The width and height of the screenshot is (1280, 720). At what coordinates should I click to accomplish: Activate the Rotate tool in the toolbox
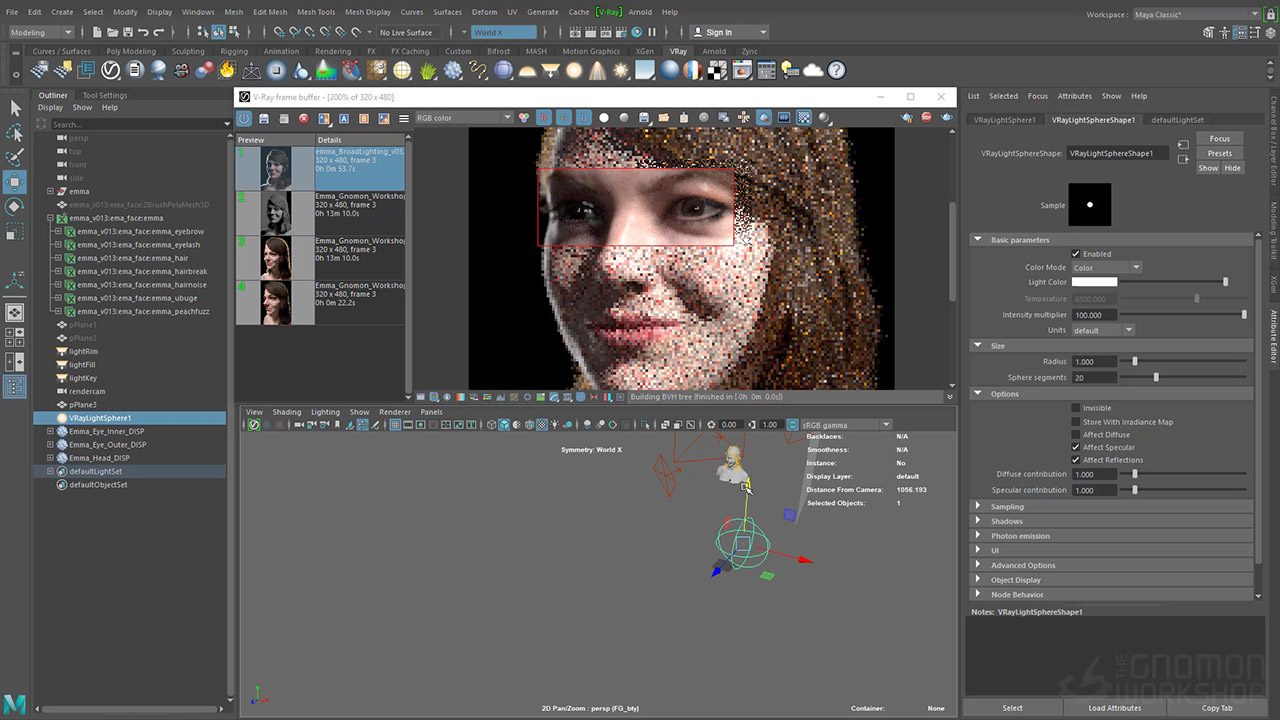[x=15, y=206]
